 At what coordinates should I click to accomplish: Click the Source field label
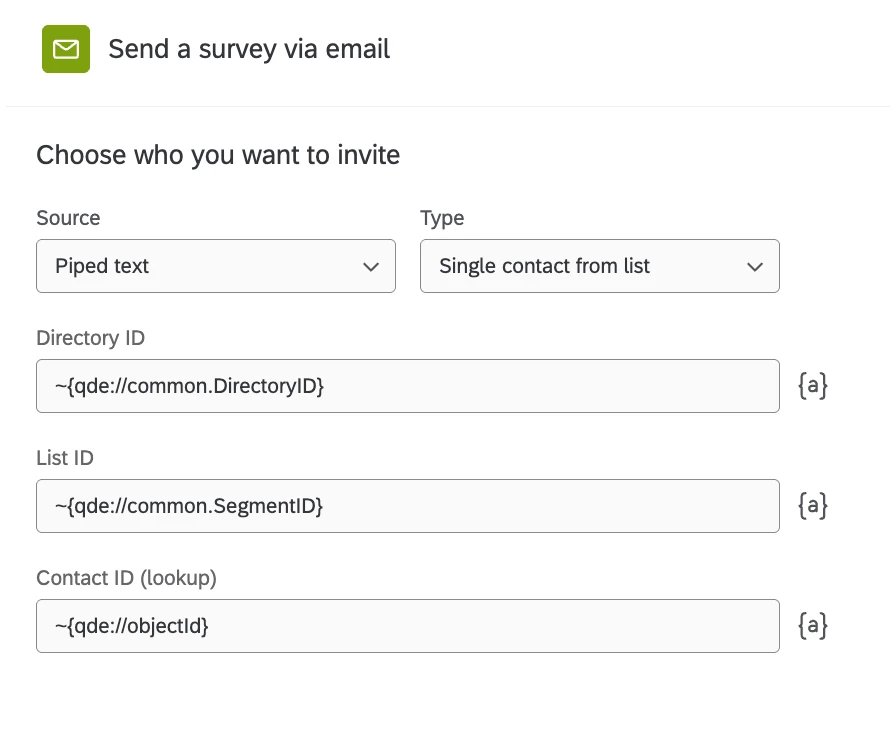(68, 218)
